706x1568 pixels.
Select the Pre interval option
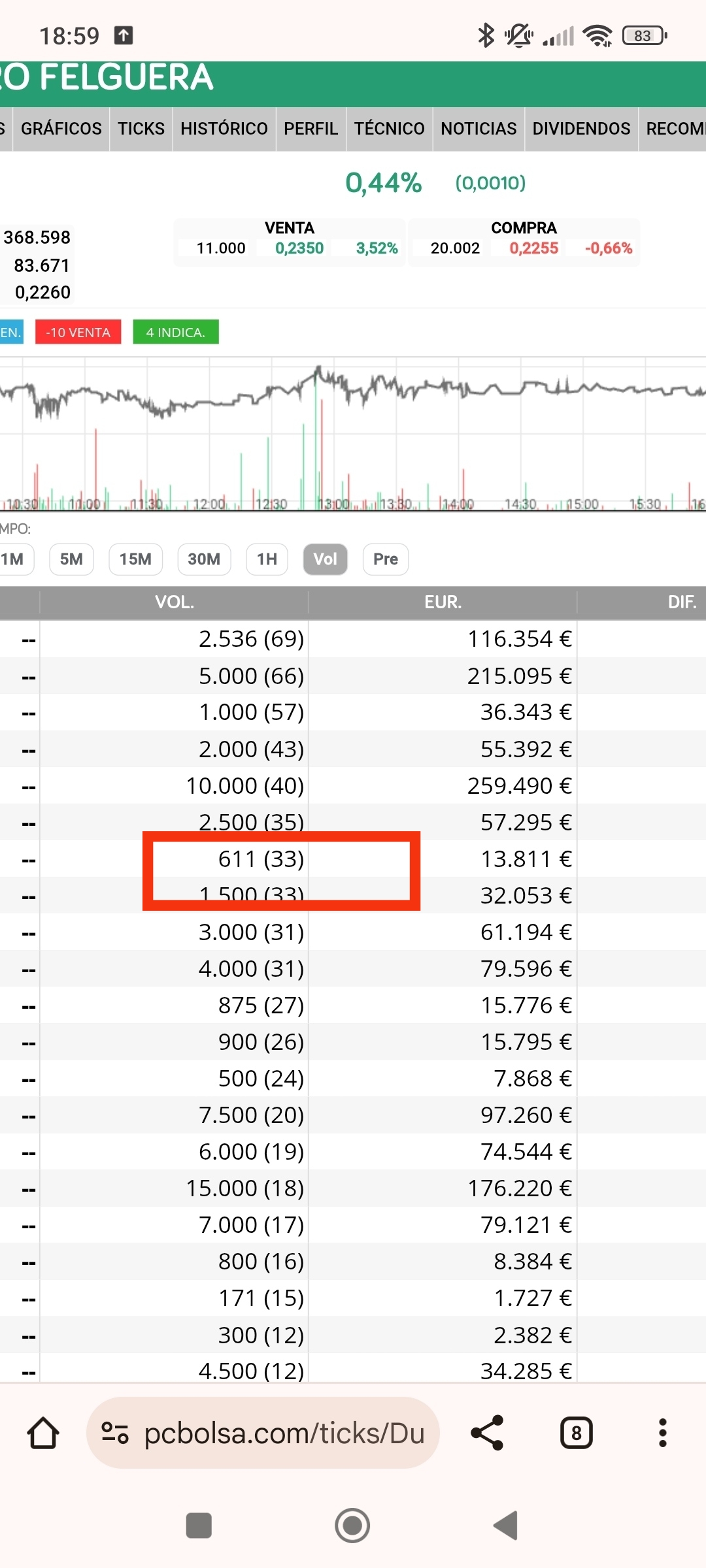tap(386, 559)
